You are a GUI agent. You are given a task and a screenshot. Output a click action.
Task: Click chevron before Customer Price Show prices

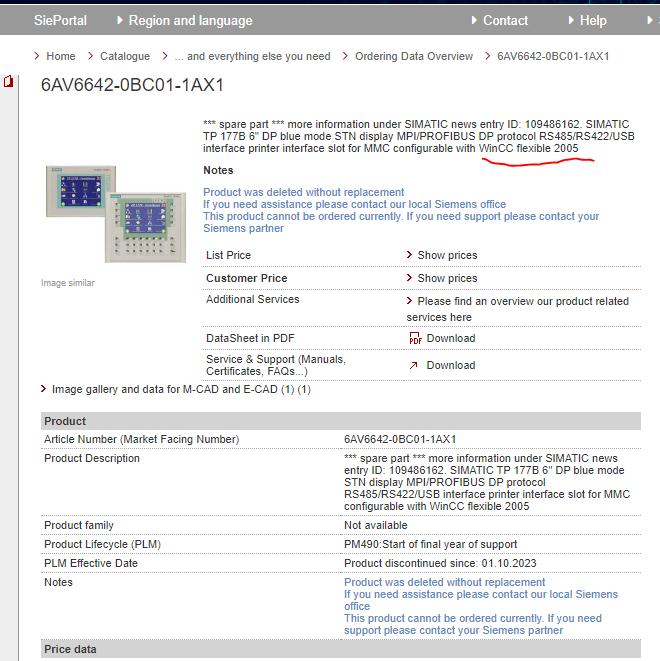pos(409,277)
